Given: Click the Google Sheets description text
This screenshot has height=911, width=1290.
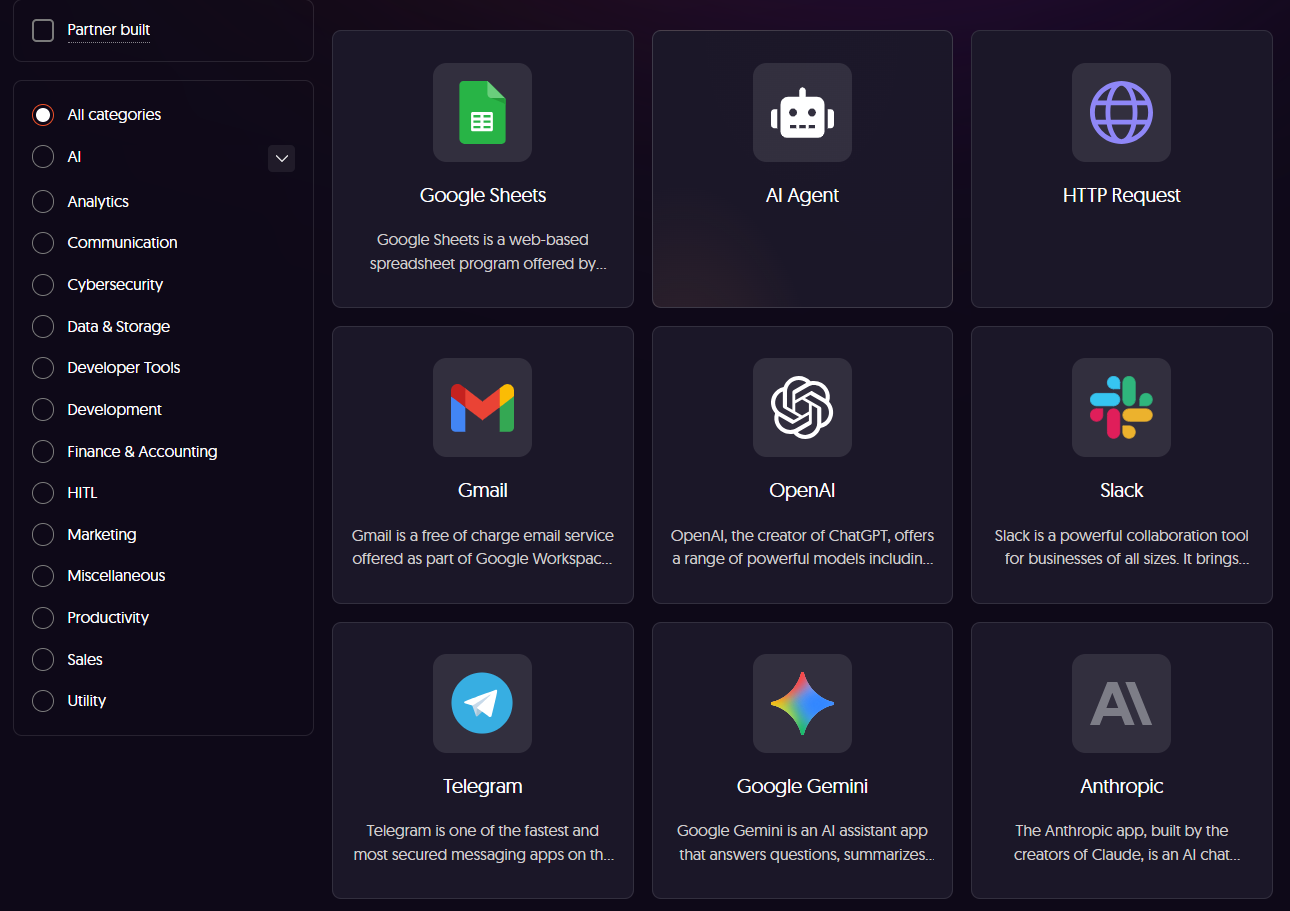Looking at the screenshot, I should pos(488,252).
